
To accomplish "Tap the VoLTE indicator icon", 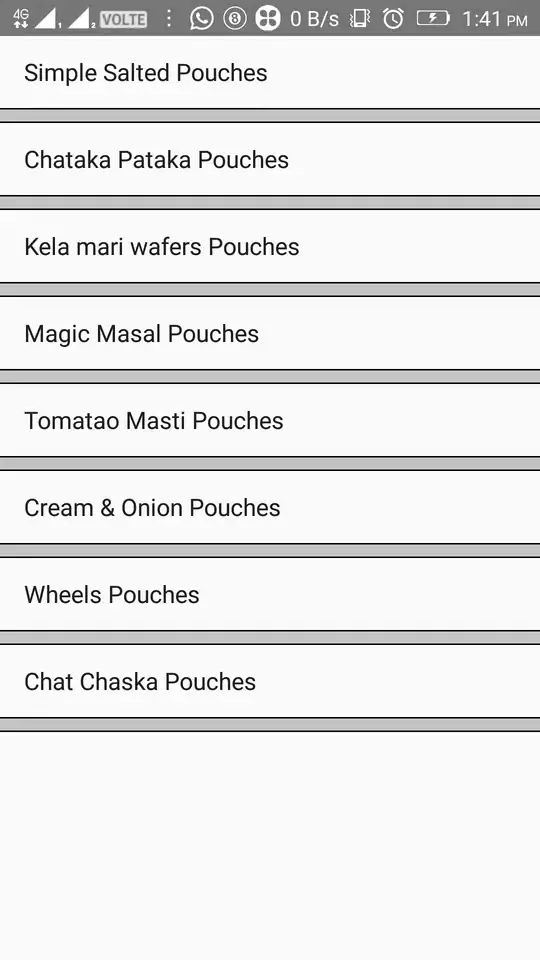I will (123, 20).
